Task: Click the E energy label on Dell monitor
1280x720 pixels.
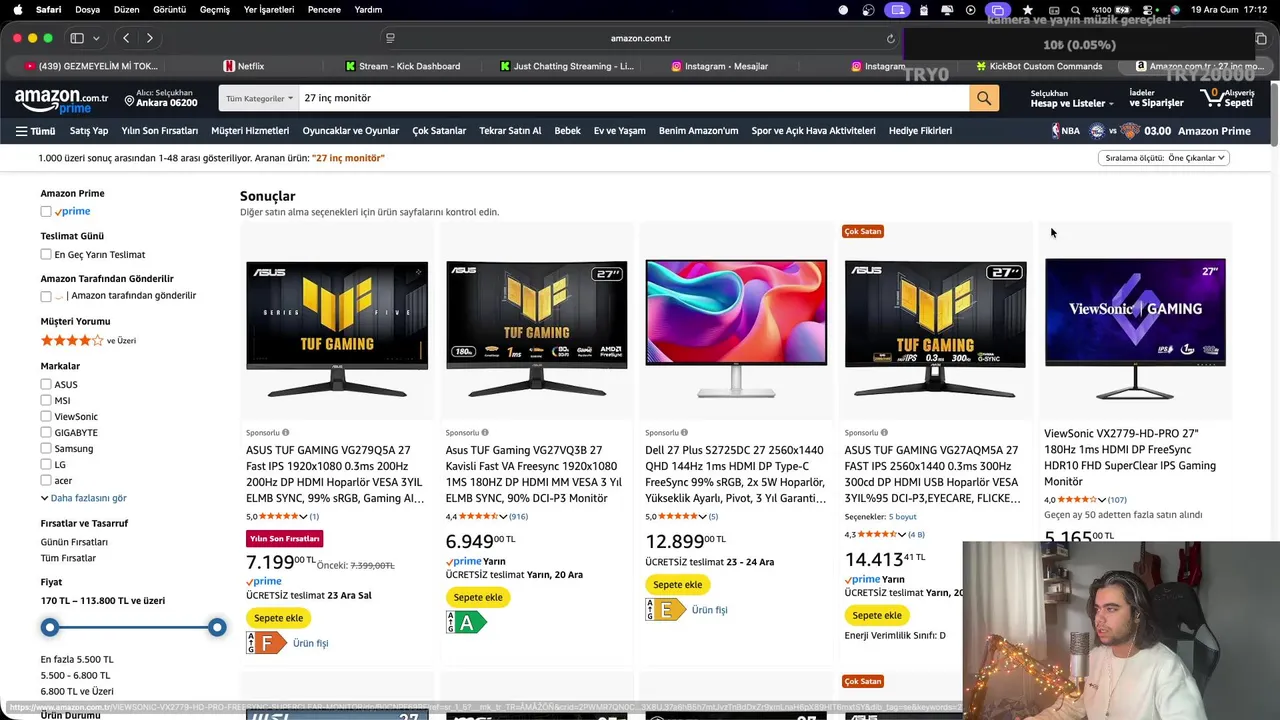Action: tap(665, 610)
